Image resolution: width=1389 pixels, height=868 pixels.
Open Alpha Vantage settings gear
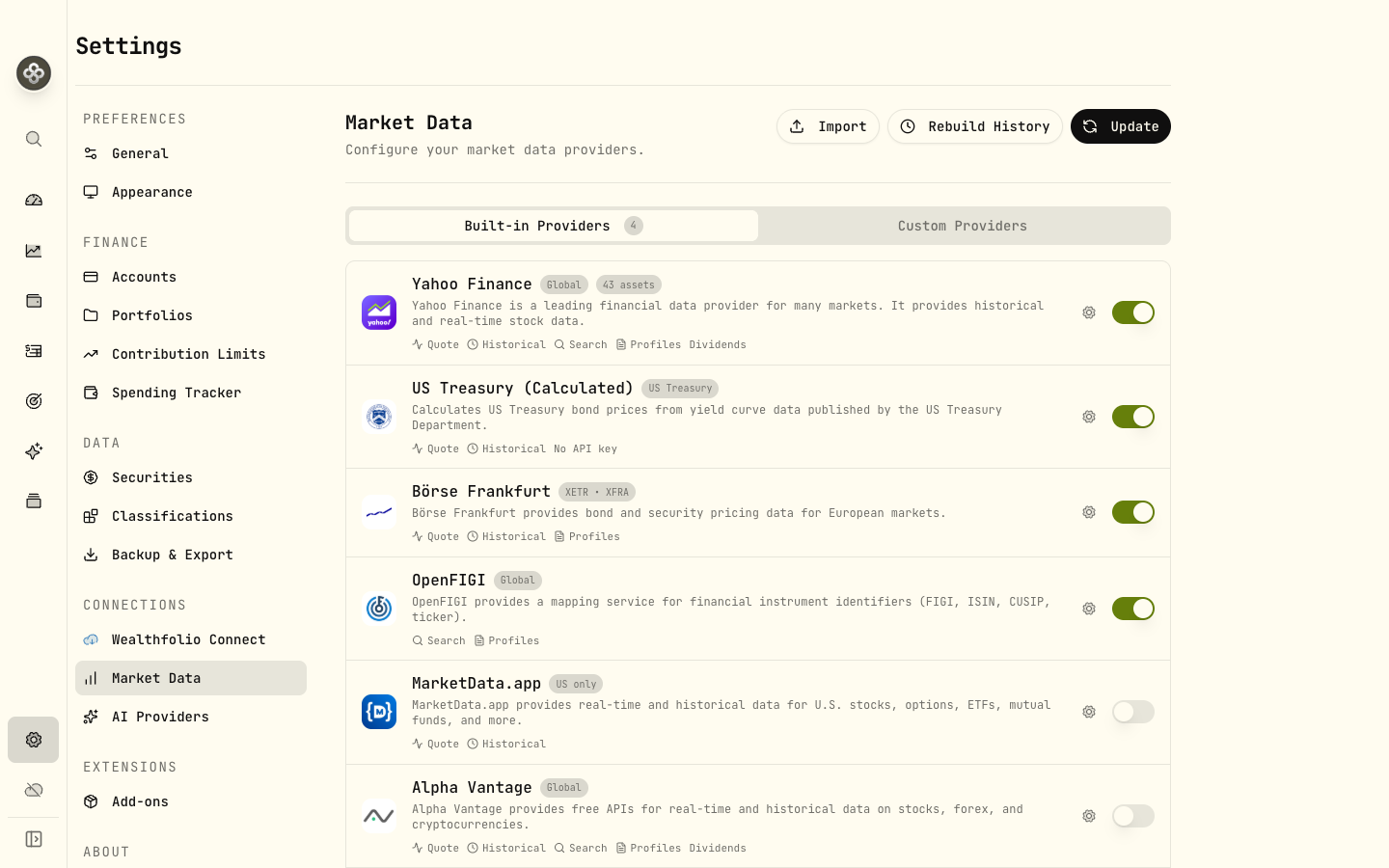tap(1089, 816)
